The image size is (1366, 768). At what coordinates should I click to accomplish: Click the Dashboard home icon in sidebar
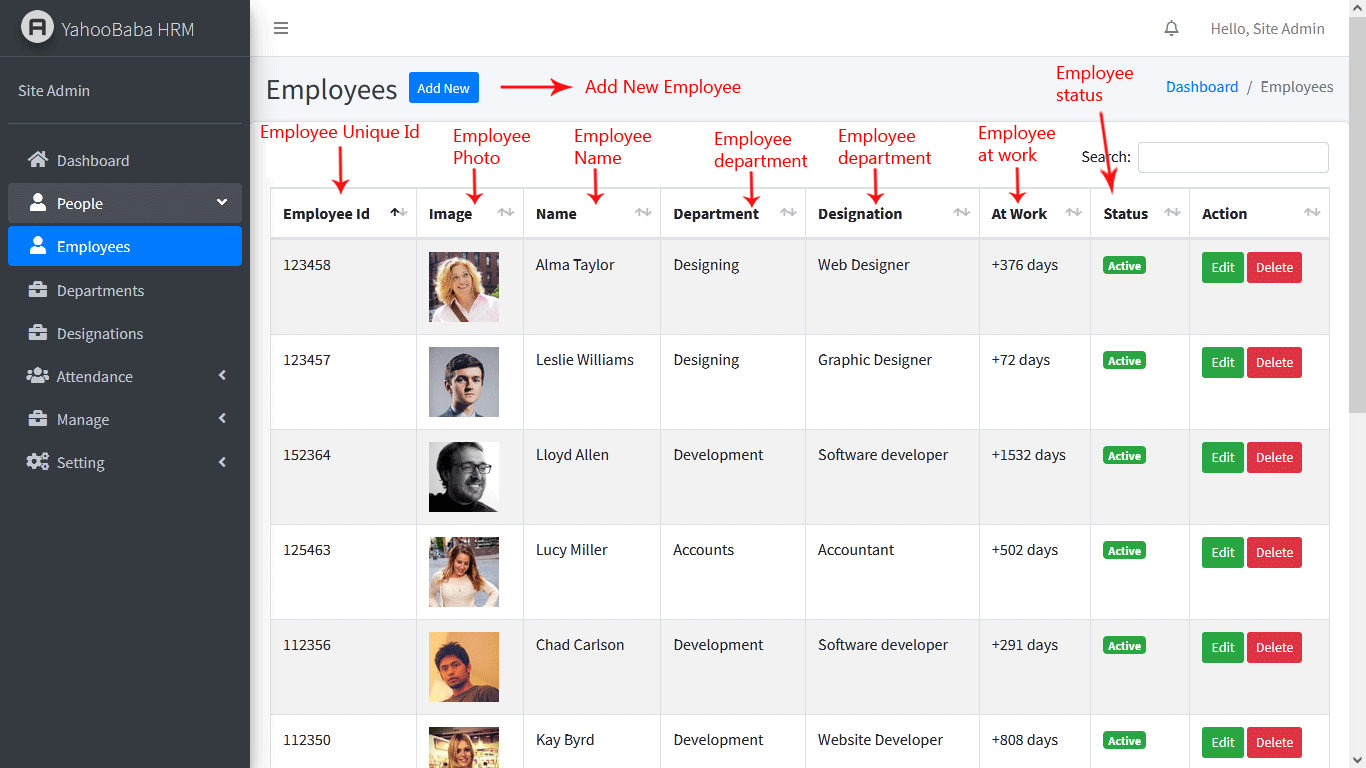tap(38, 160)
